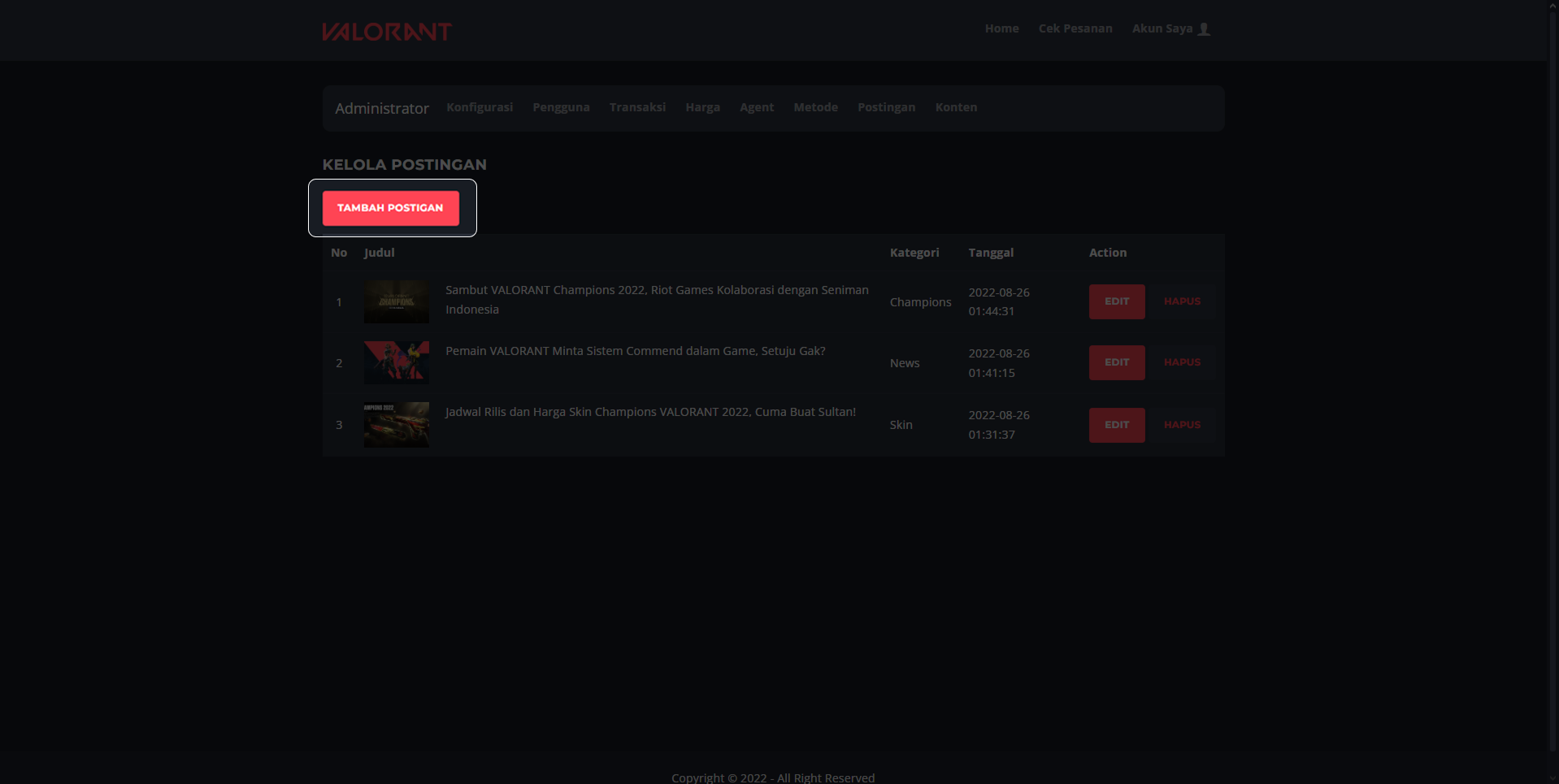Switch to the Transaksi section
Screen dimensions: 1559x784
click(637, 107)
